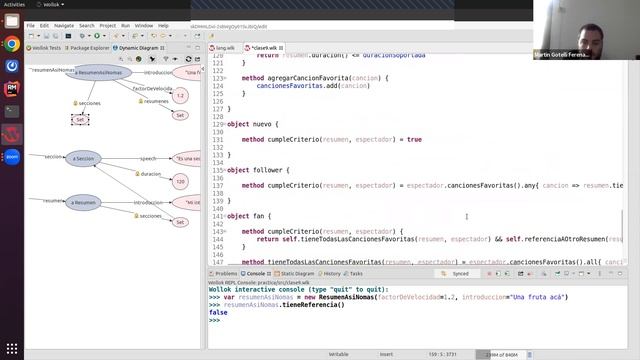Viewport: 640px width, 360px height.
Task: Open the terminal toolbar icon
Action: (x=68, y=36)
